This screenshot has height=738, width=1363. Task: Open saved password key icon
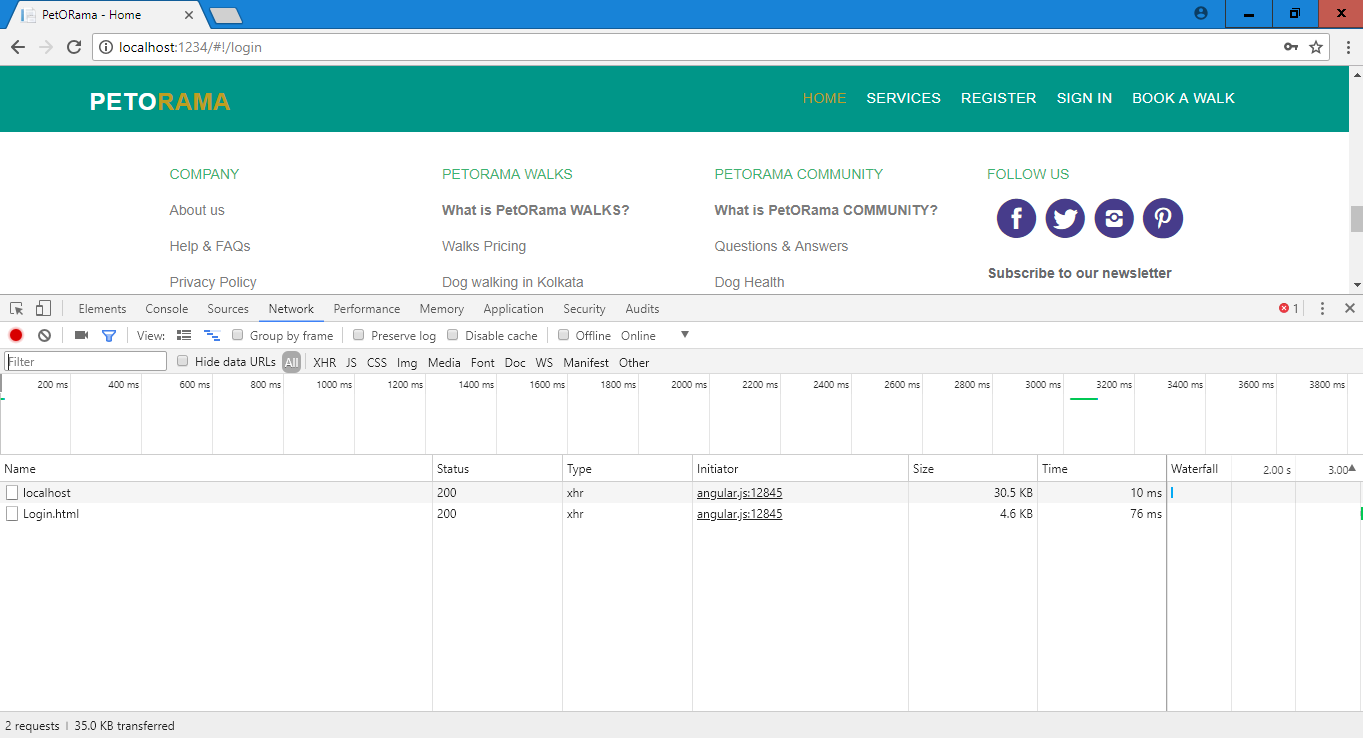coord(1291,47)
